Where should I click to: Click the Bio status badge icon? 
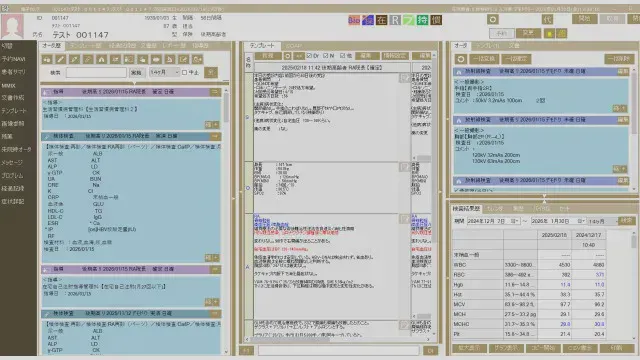(354, 20)
